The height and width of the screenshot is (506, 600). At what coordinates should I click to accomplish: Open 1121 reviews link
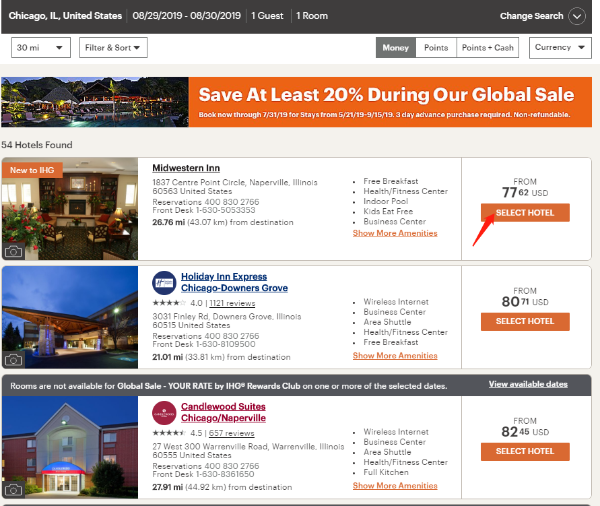click(232, 303)
